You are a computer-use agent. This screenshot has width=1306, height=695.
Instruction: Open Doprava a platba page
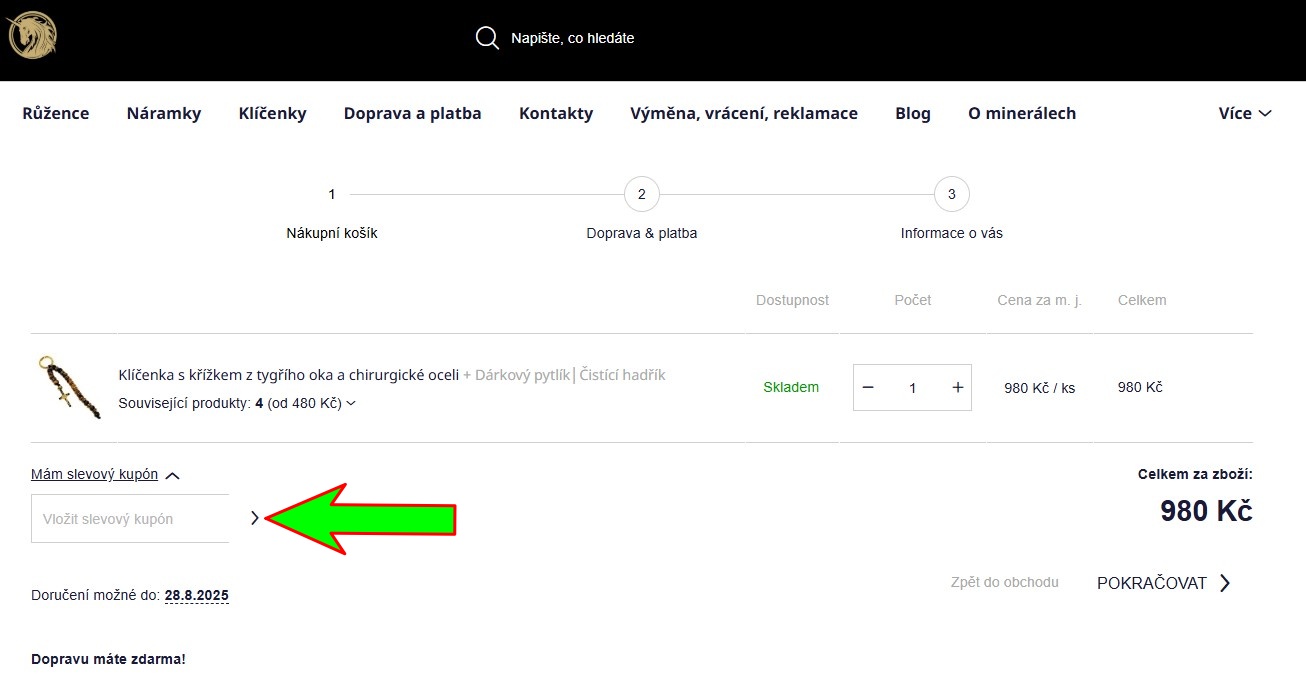(412, 113)
